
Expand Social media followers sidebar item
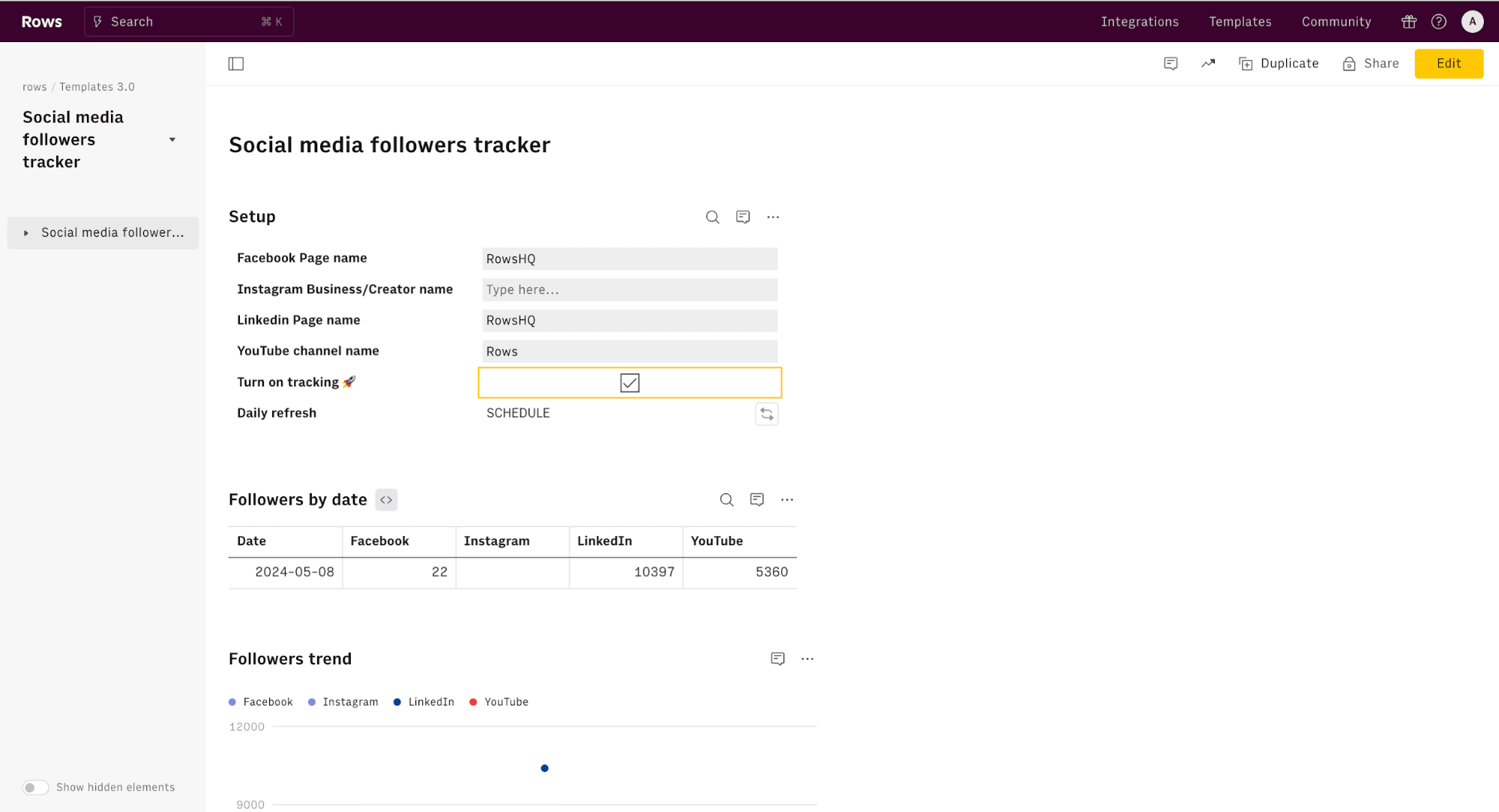(x=25, y=232)
